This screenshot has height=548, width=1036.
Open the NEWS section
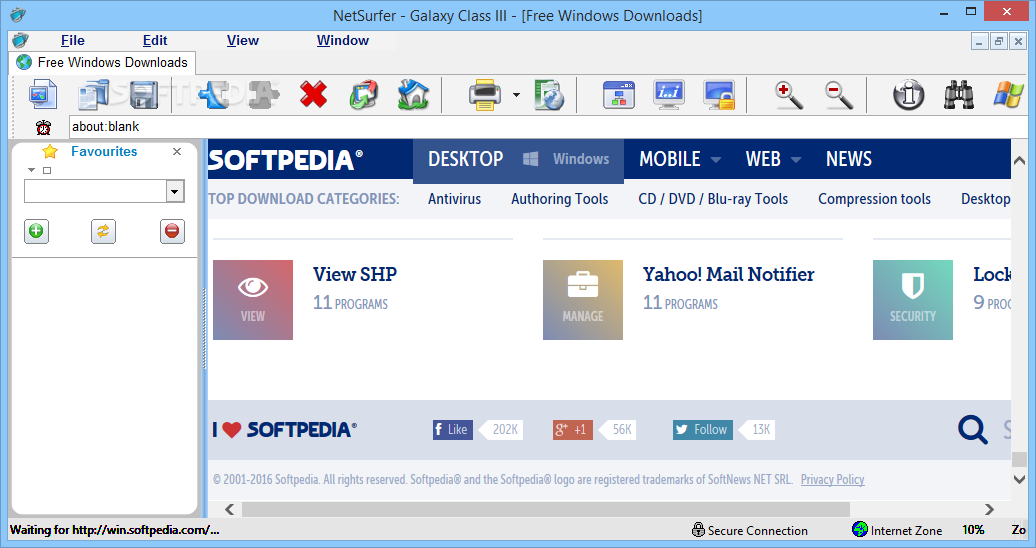848,159
